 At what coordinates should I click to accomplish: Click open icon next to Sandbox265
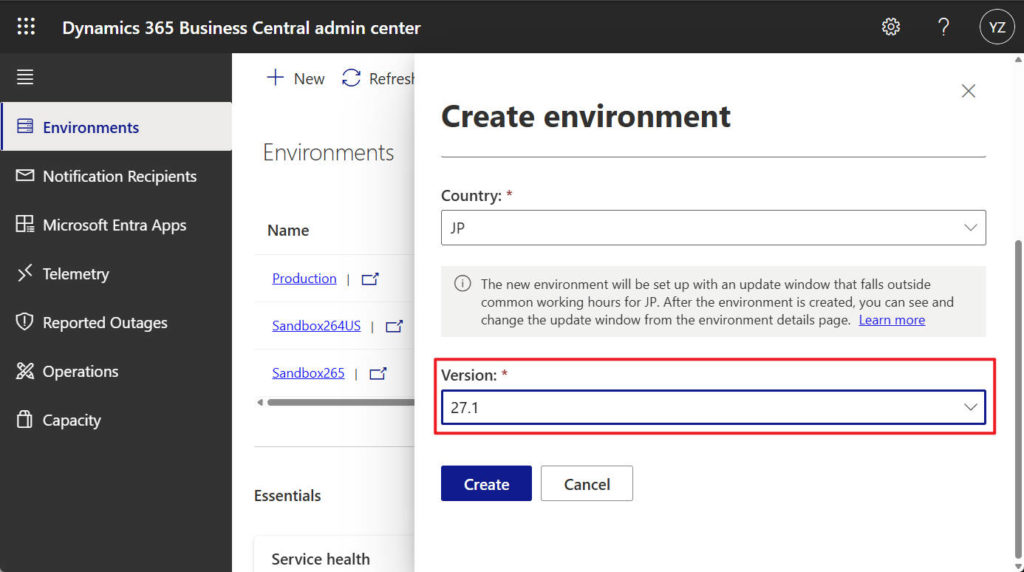(x=377, y=373)
